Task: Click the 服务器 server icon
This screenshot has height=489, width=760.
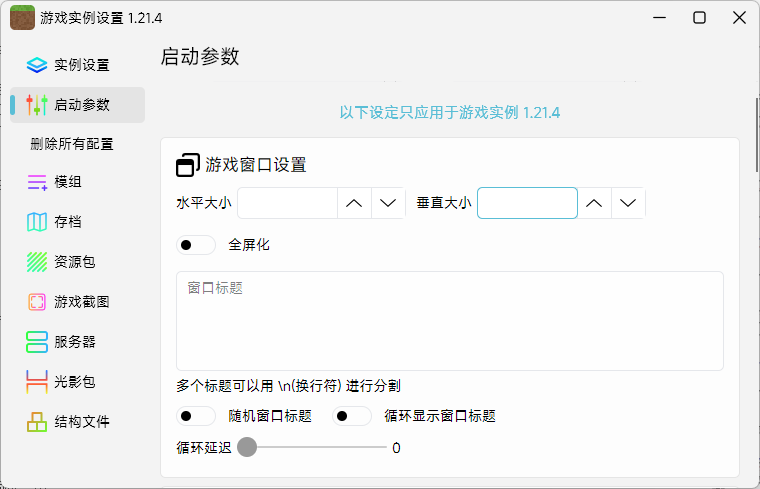Action: (37, 342)
